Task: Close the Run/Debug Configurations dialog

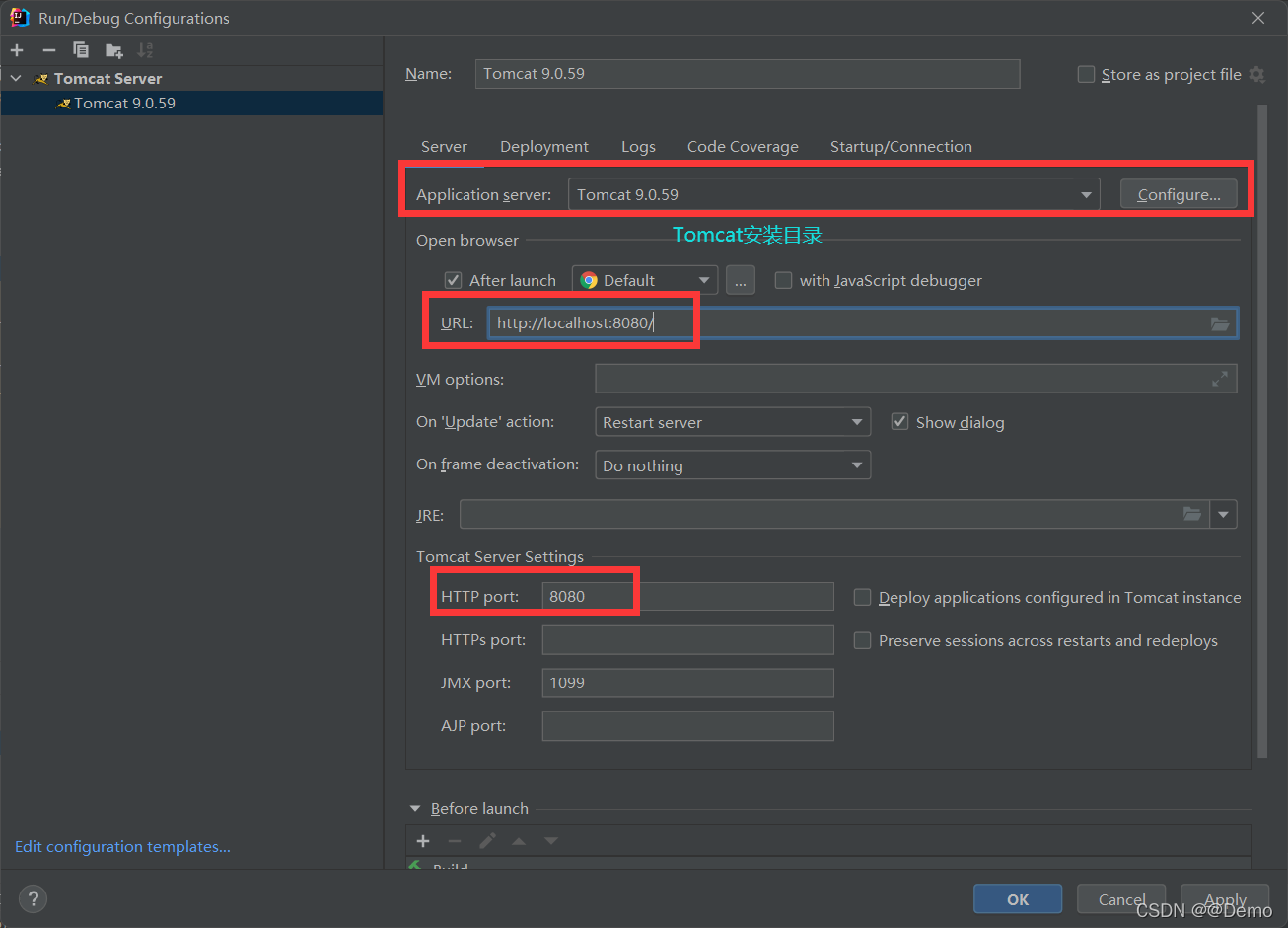Action: (1258, 18)
